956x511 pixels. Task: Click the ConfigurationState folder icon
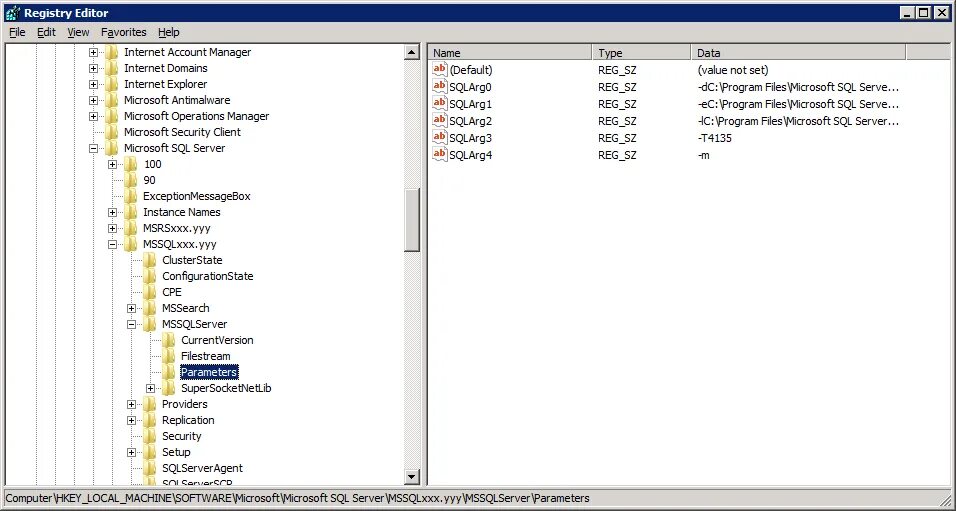click(150, 276)
